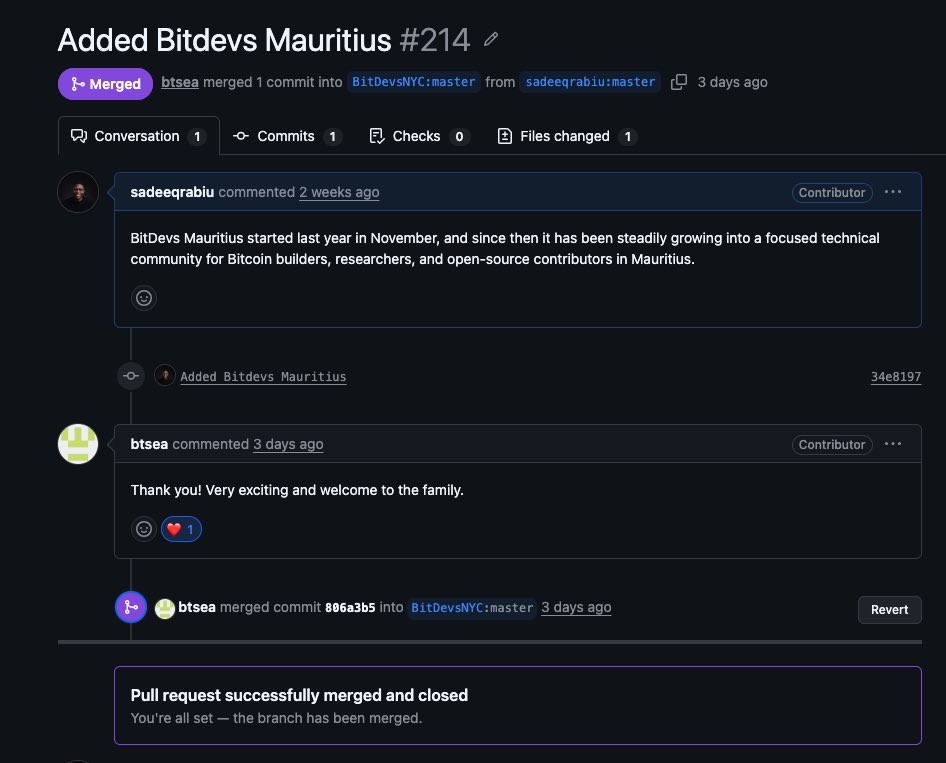Open merged commit hash 806a3b5
The width and height of the screenshot is (946, 763).
tap(350, 607)
